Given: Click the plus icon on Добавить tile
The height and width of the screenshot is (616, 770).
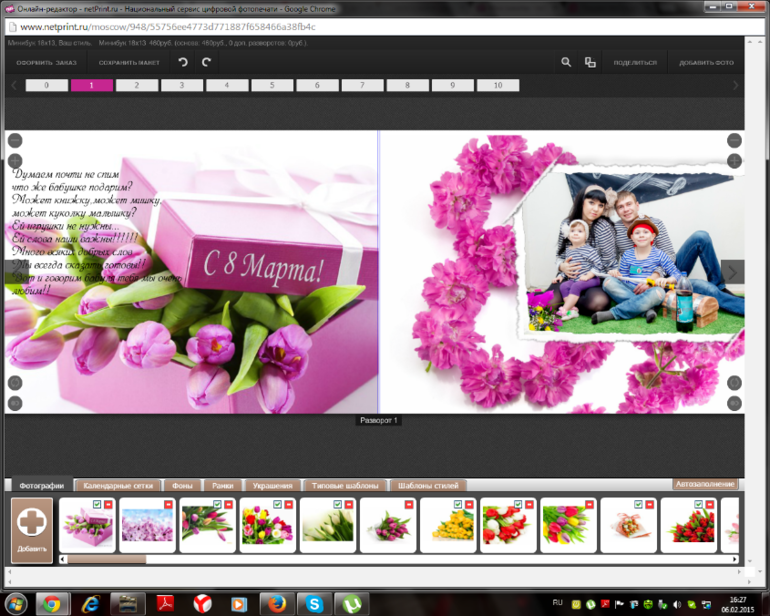Looking at the screenshot, I should coord(31,524).
